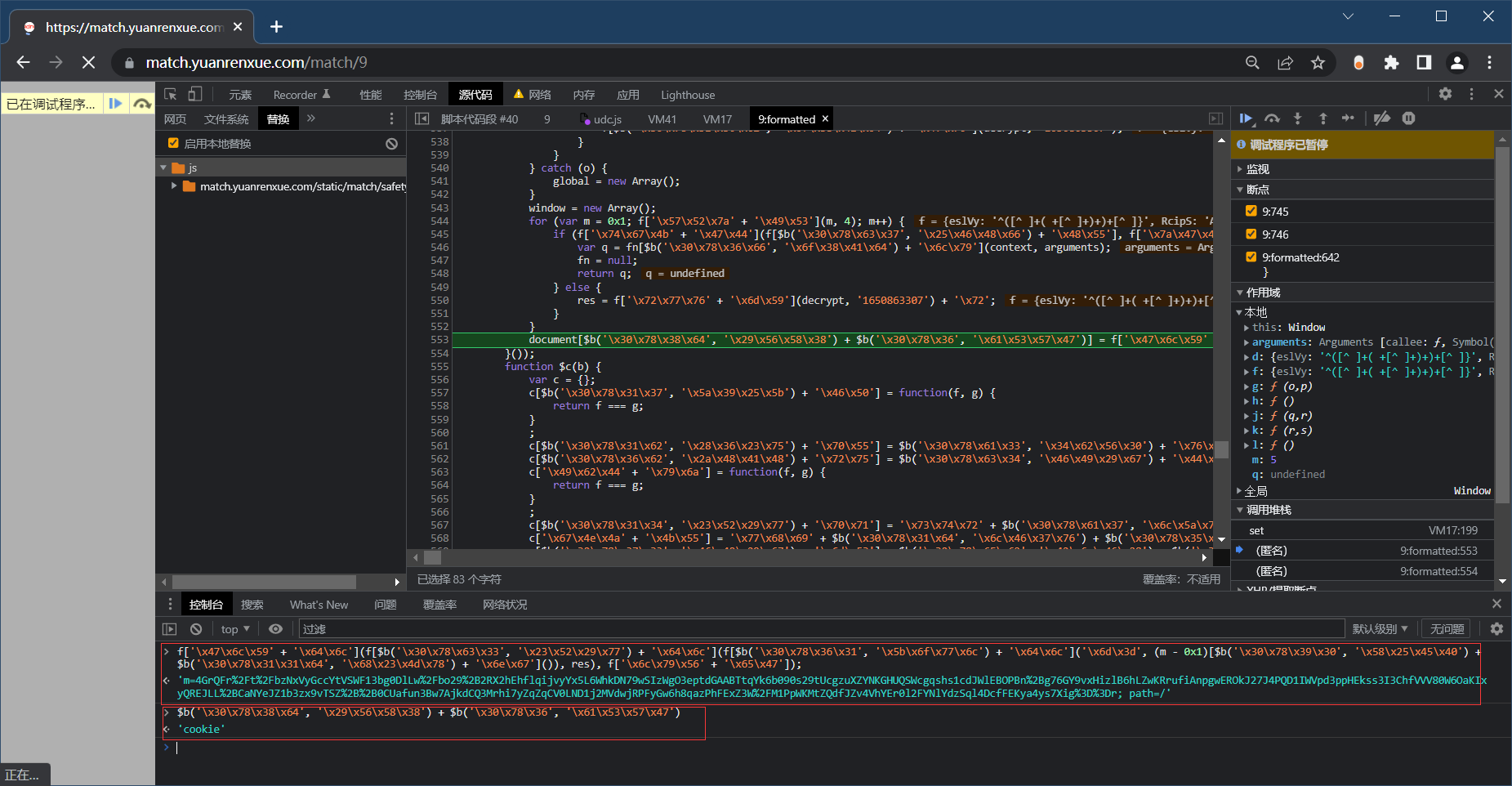Image resolution: width=1512 pixels, height=786 pixels.
Task: Focus the console filter input
Action: coord(821,629)
